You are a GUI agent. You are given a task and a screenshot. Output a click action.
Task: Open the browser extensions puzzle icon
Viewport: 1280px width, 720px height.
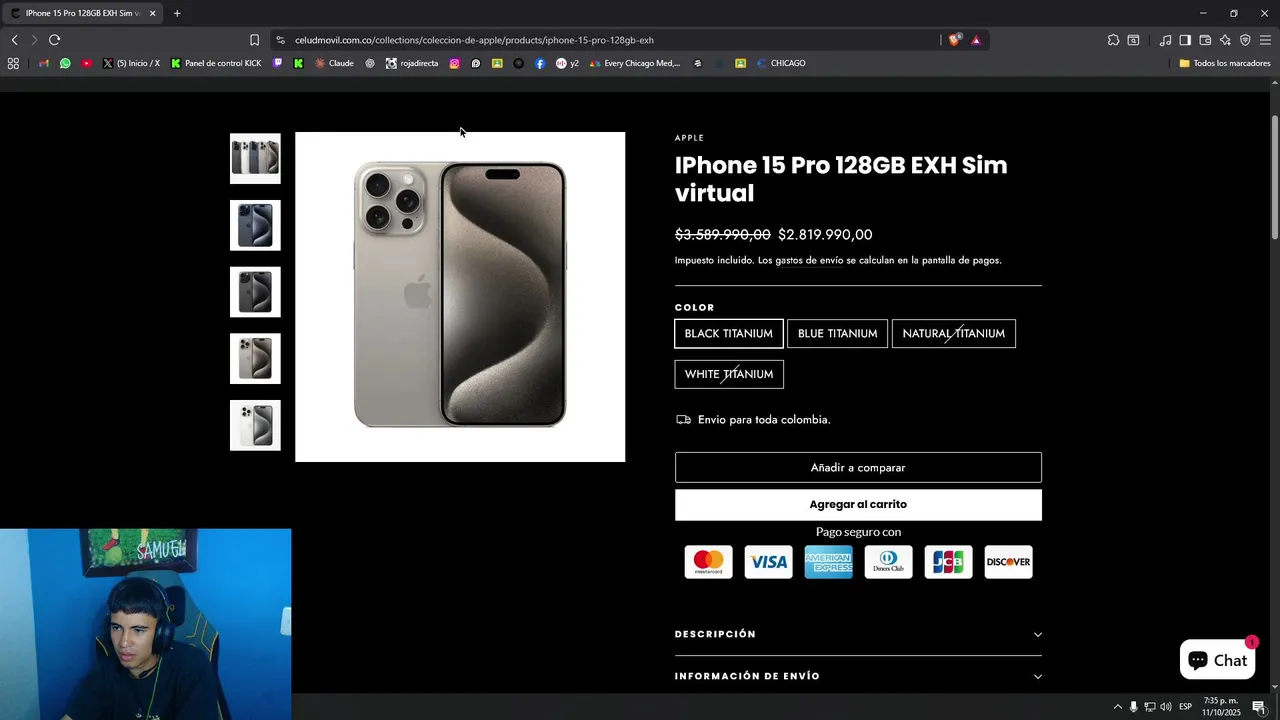[1113, 40]
